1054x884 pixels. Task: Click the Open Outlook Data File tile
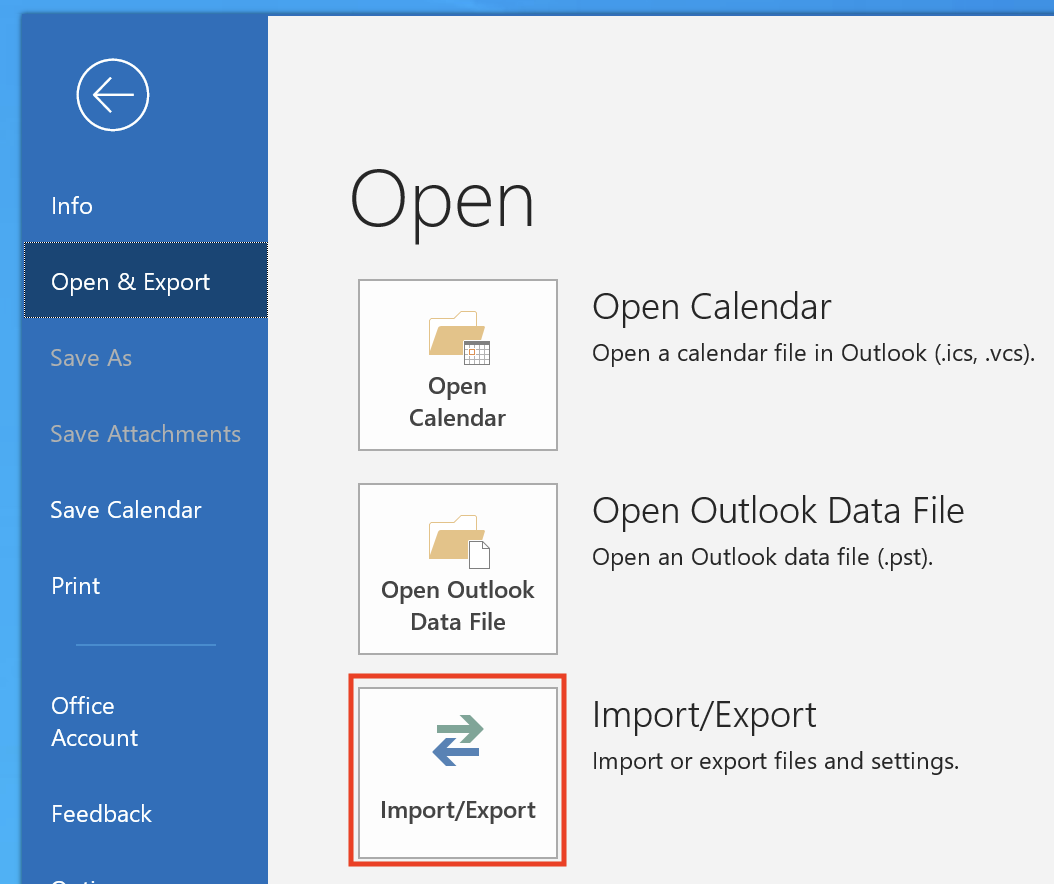tap(458, 569)
